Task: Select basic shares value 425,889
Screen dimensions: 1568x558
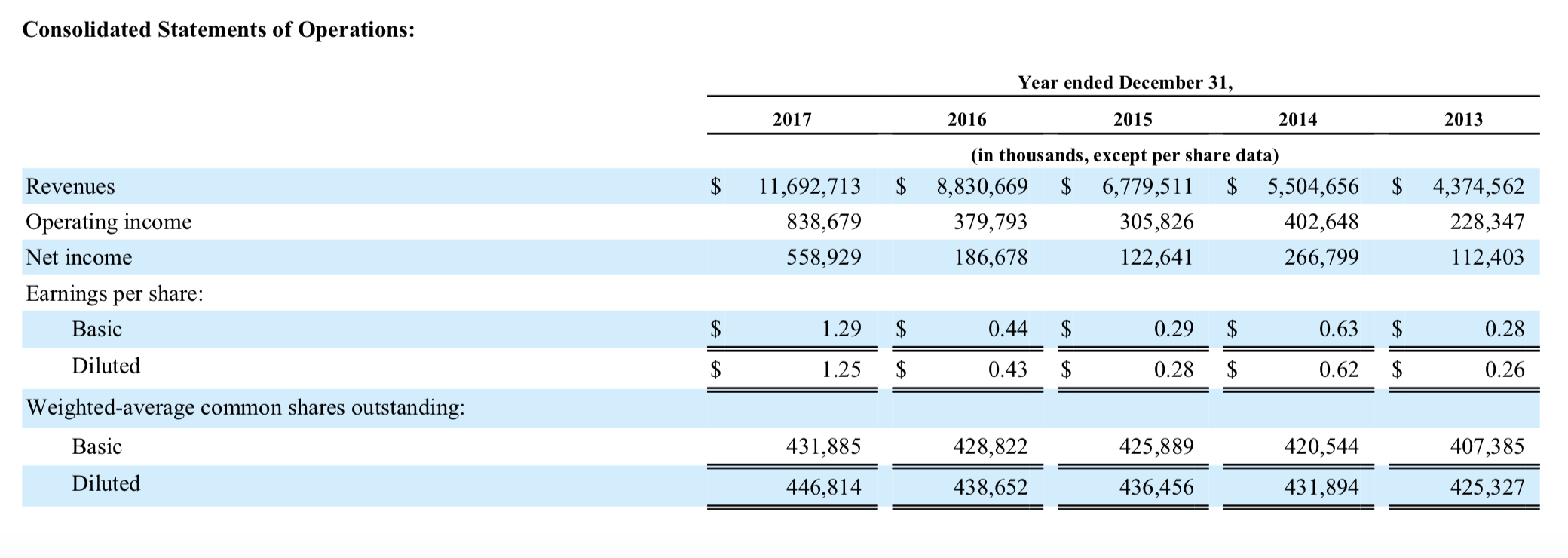Action: (1156, 447)
